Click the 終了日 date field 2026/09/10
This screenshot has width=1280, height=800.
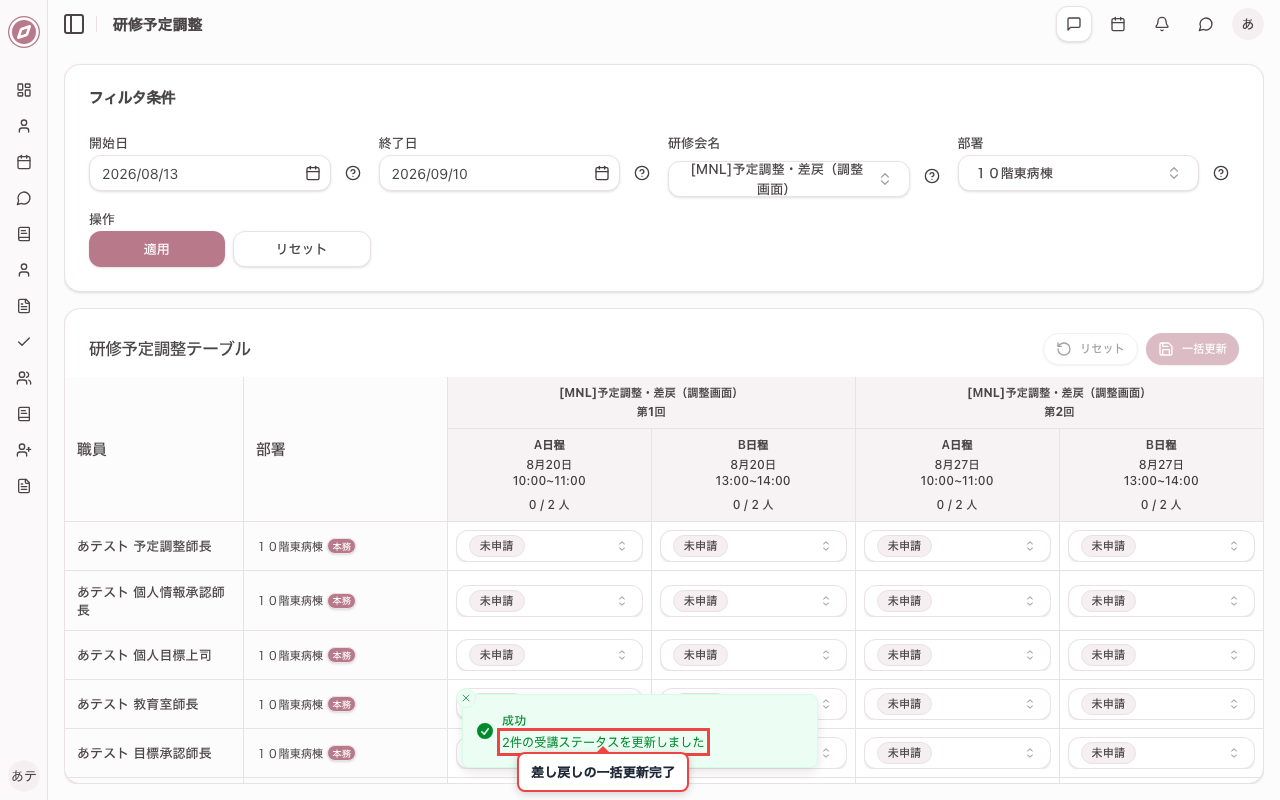499,173
